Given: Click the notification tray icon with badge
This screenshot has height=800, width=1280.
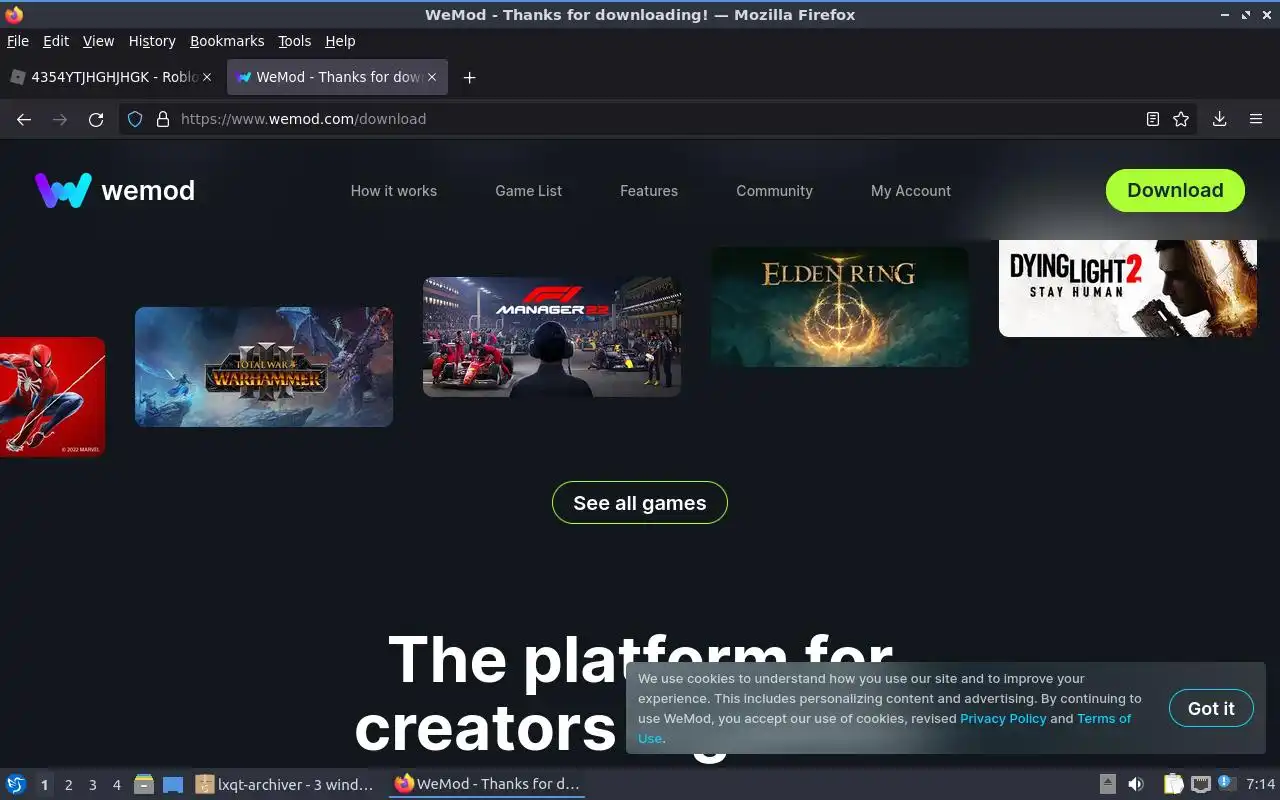Looking at the screenshot, I should point(1227,783).
